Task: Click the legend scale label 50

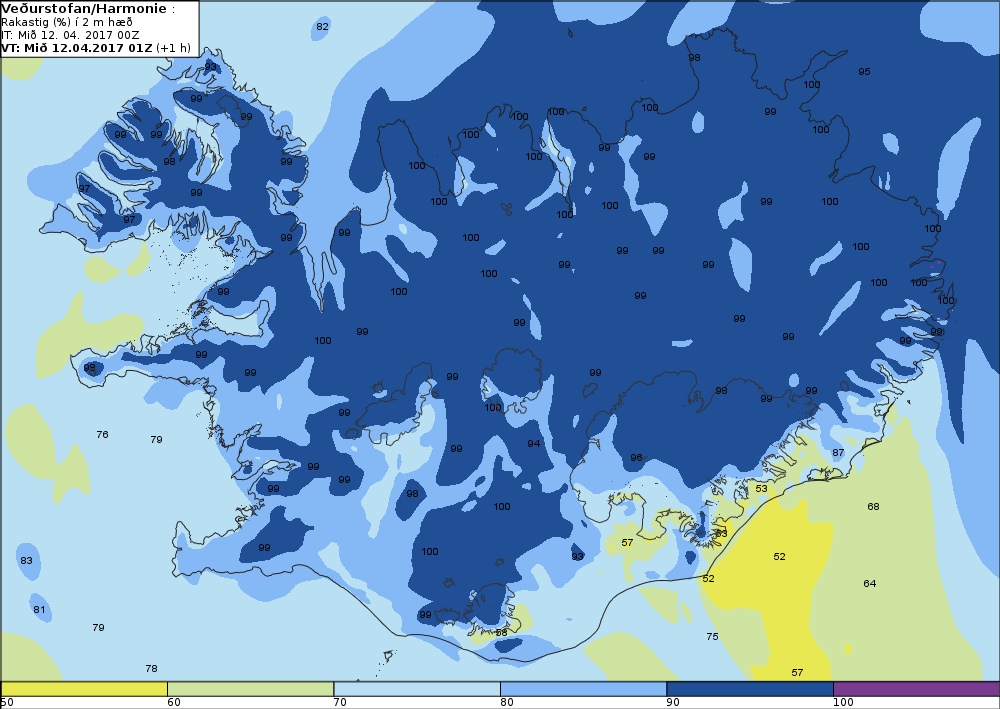Action: click(7, 703)
